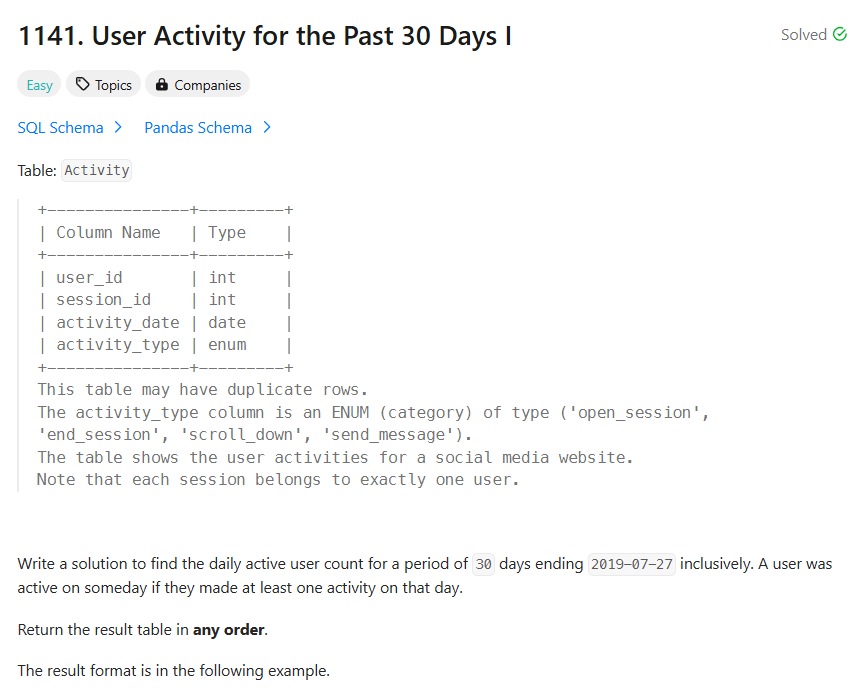Click the tag icon inside Topics
The width and height of the screenshot is (861, 697).
pos(82,84)
